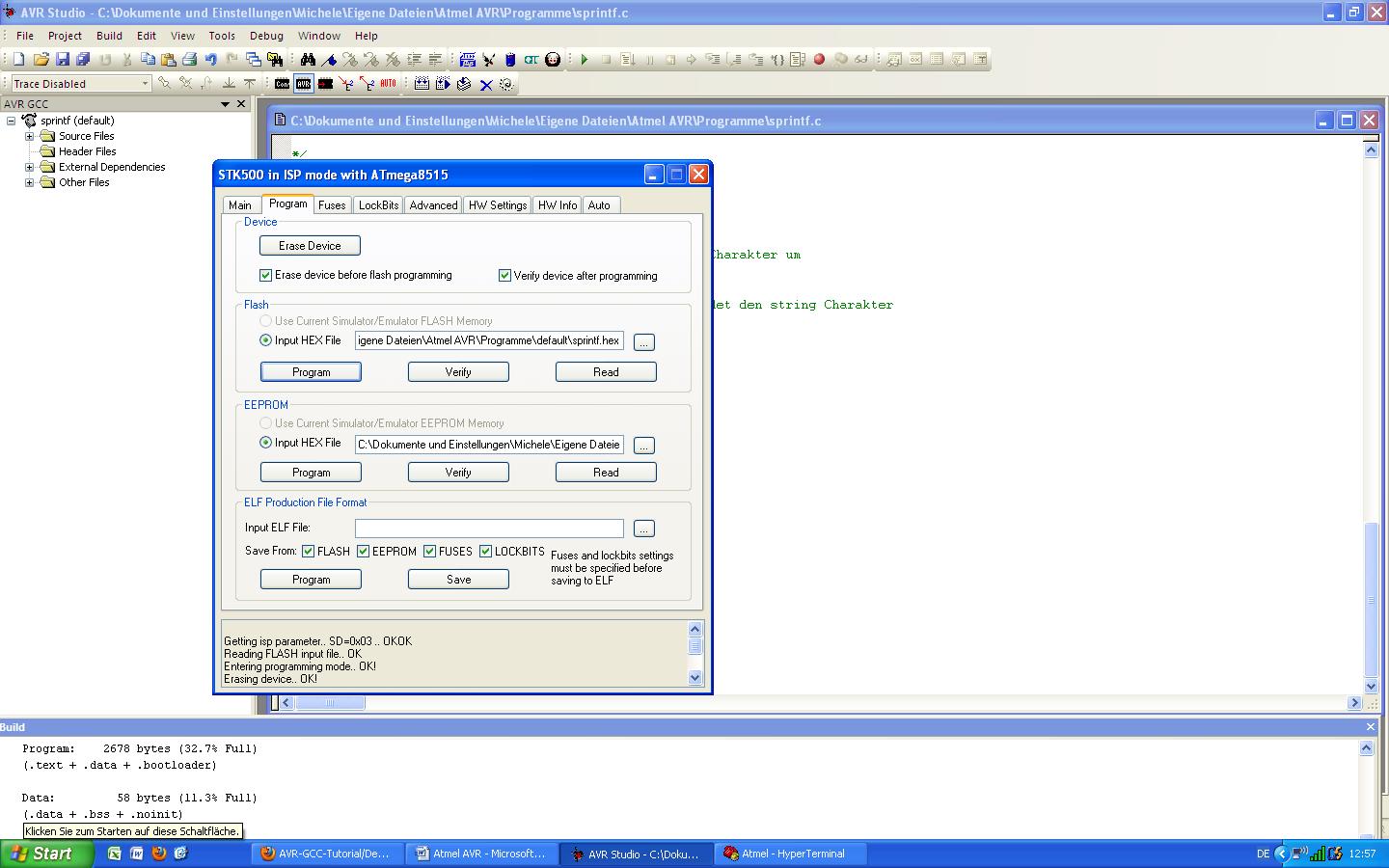Select EEPROM Input HEX File radio button

[x=265, y=443]
